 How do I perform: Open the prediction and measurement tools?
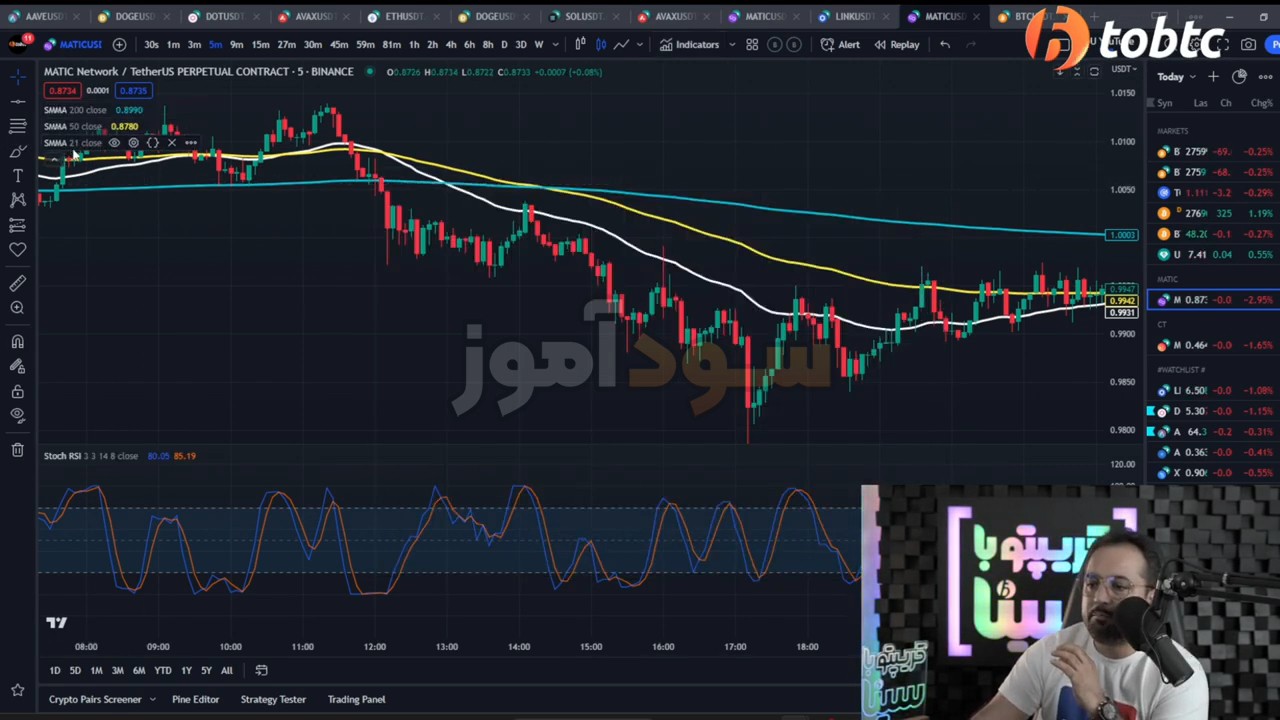click(18, 225)
